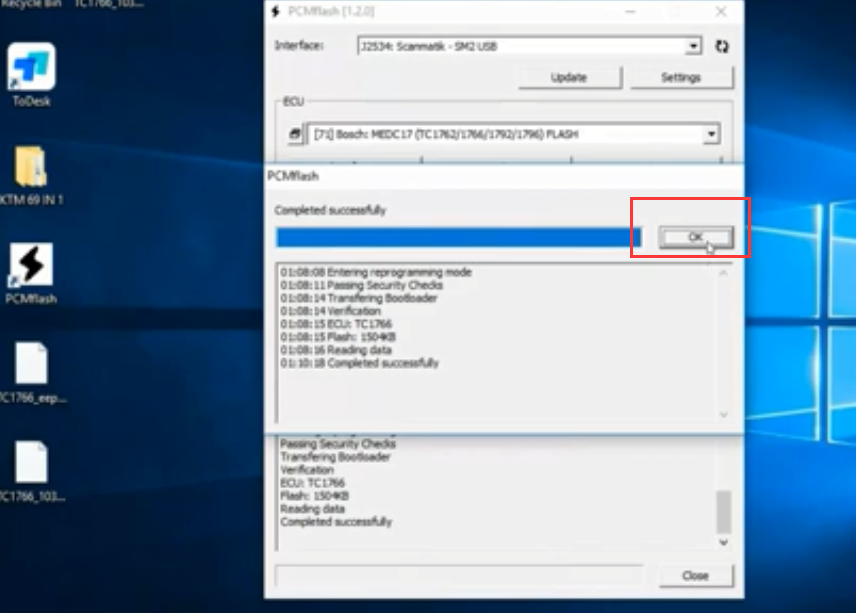Click the dialog log scroll up arrow
Viewport: 856px width, 613px height.
[x=723, y=273]
